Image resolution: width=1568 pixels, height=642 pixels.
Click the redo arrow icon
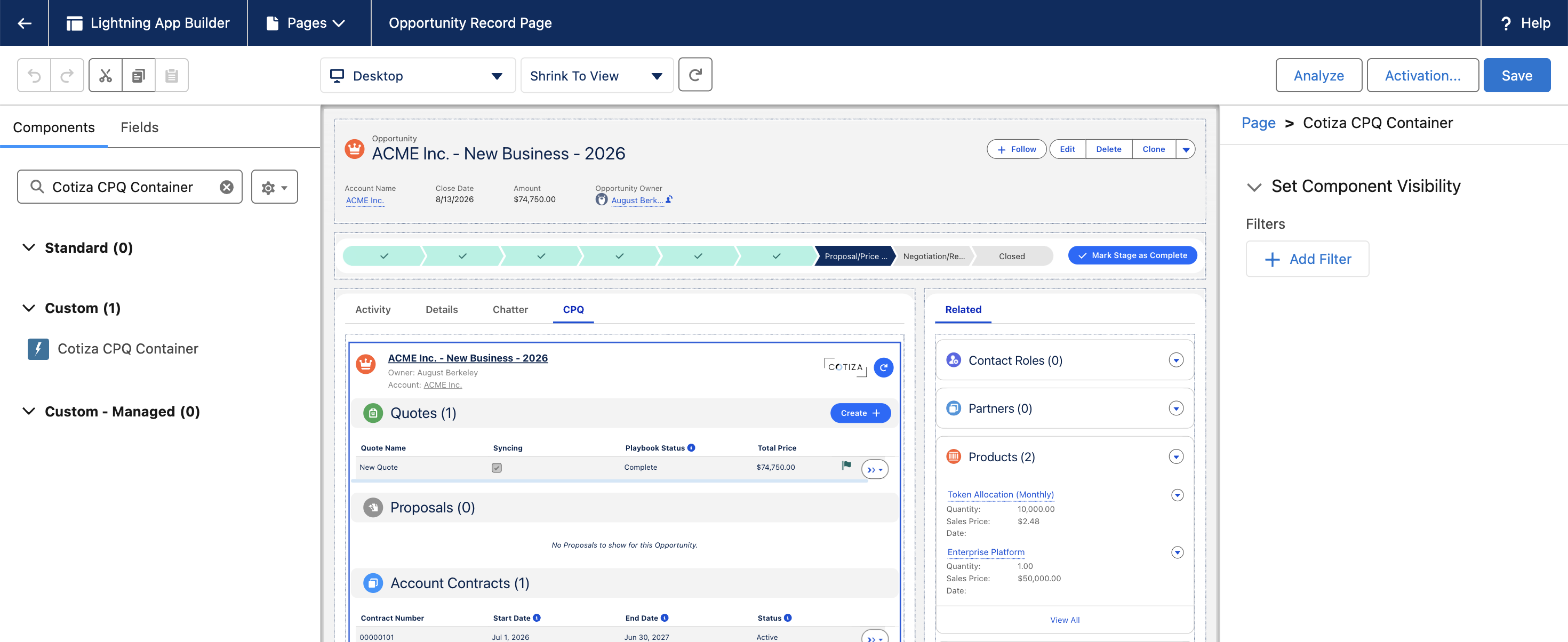(x=67, y=76)
